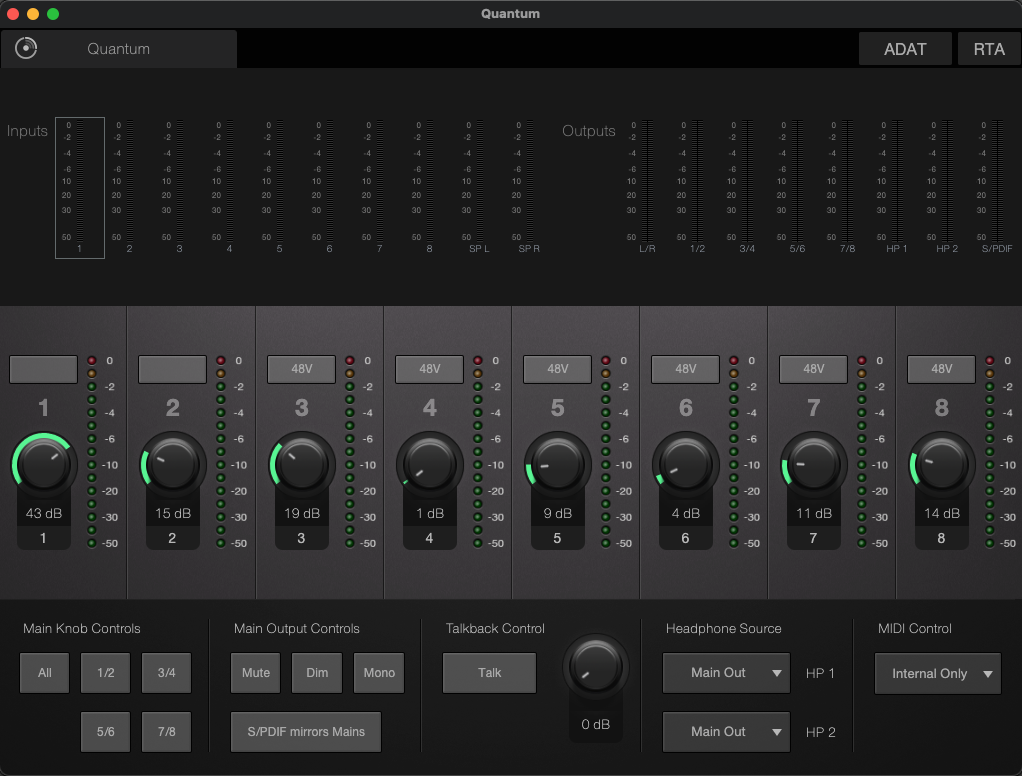Toggle phantom power on channel 2
This screenshot has width=1022, height=776.
click(x=172, y=369)
